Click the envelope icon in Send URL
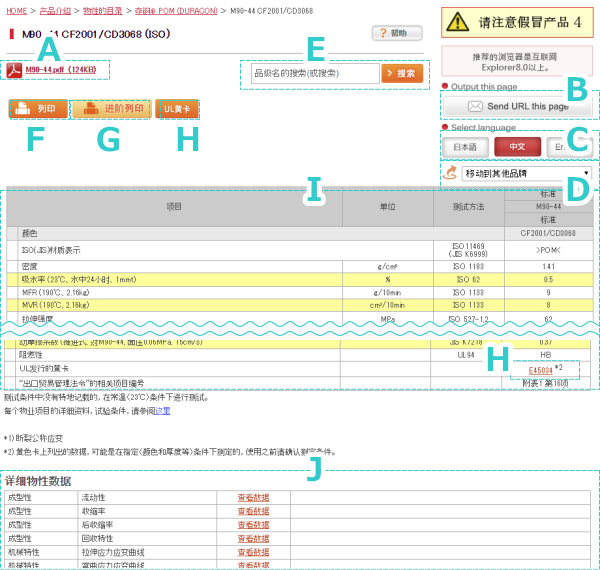This screenshot has width=600, height=570. pyautogui.click(x=475, y=106)
